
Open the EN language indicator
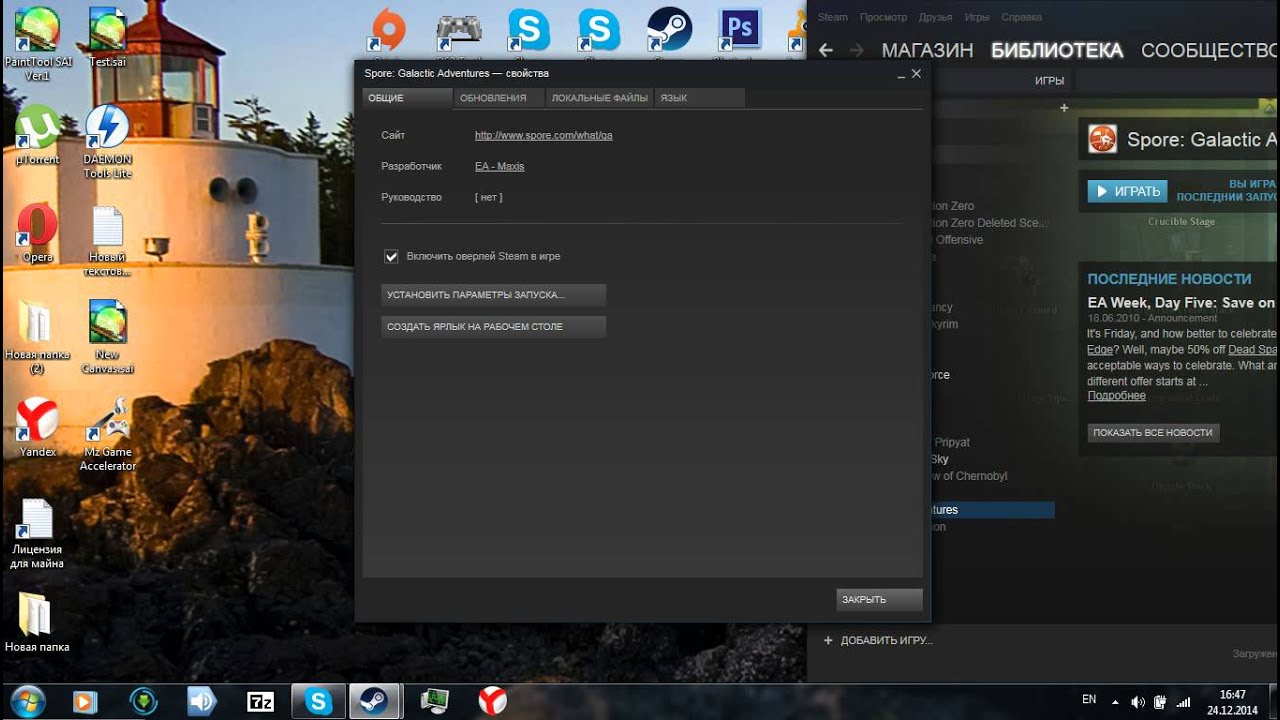(x=1089, y=700)
